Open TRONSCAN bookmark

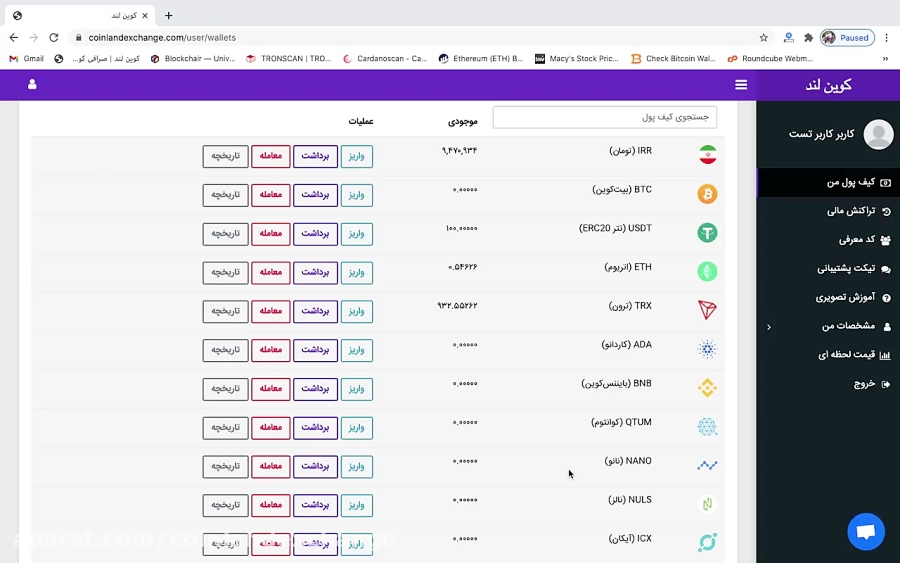pos(289,59)
